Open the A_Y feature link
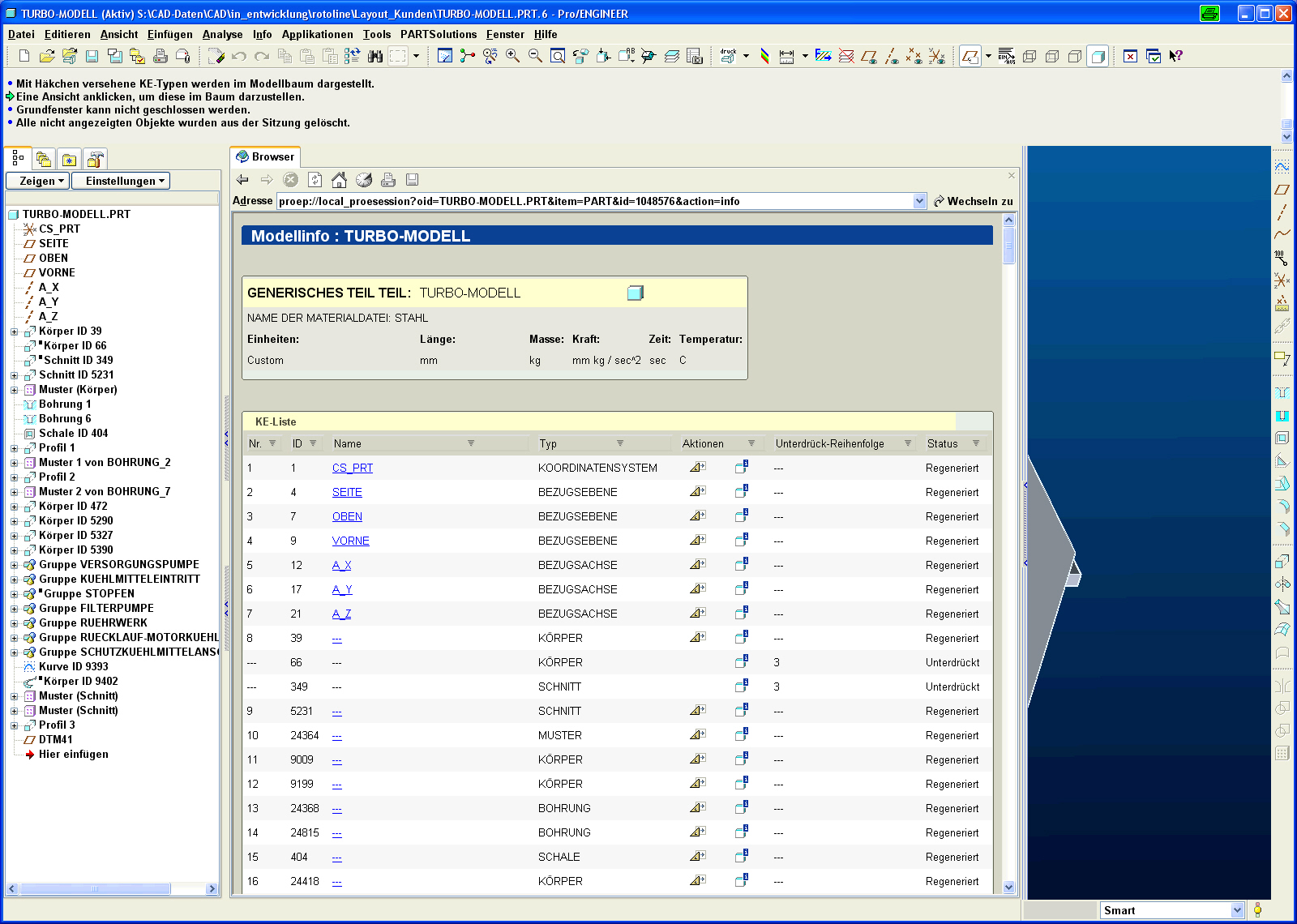This screenshot has height=924, width=1297. point(342,589)
